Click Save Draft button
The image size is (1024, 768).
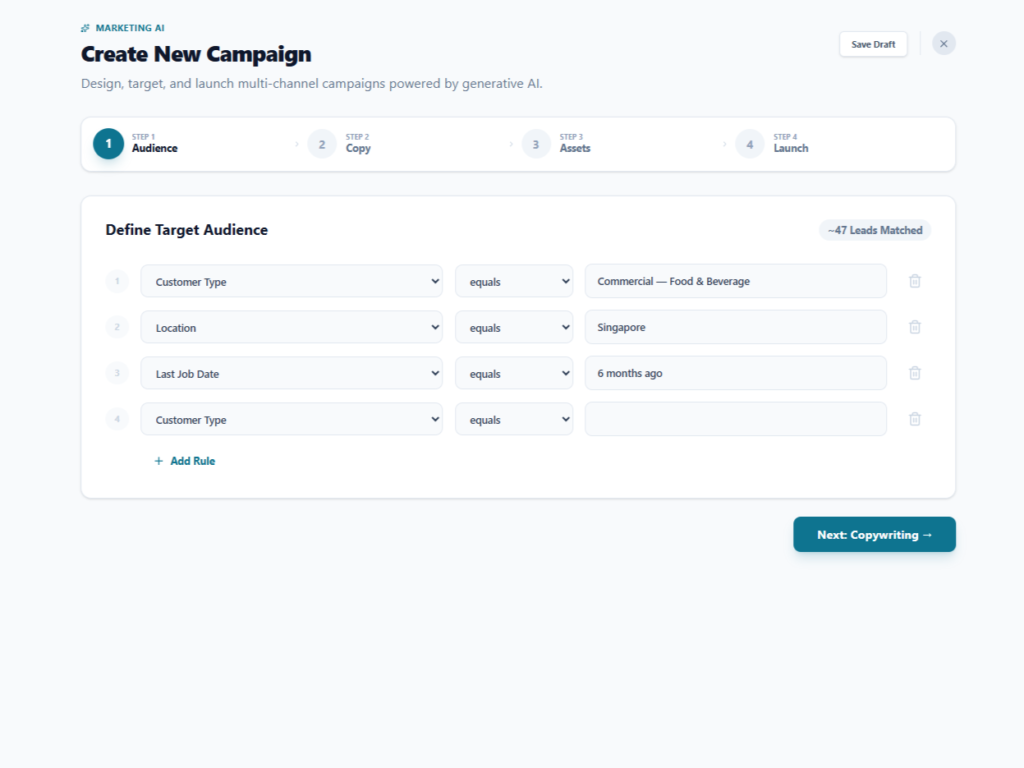[872, 44]
